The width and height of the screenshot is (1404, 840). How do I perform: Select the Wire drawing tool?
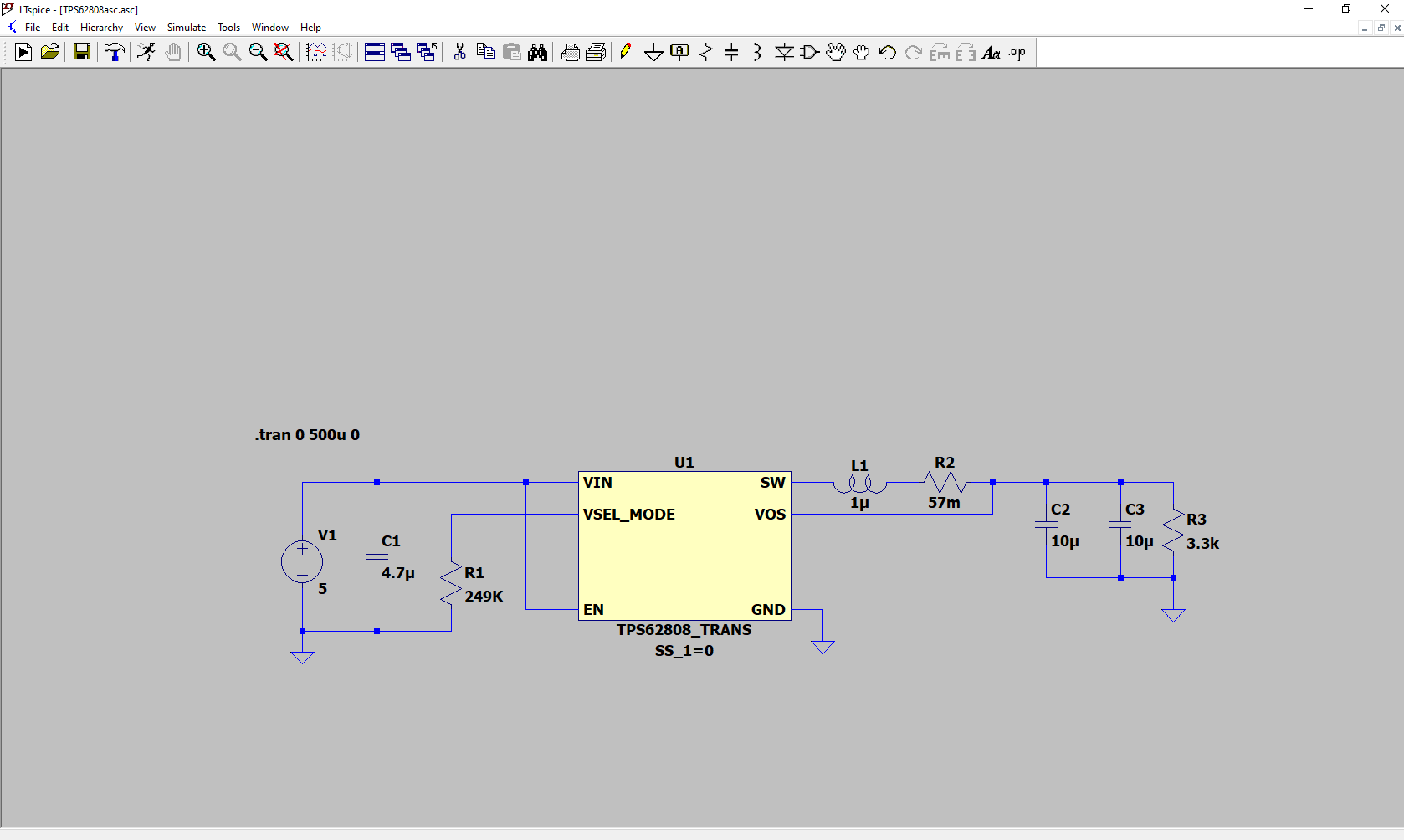pyautogui.click(x=628, y=52)
